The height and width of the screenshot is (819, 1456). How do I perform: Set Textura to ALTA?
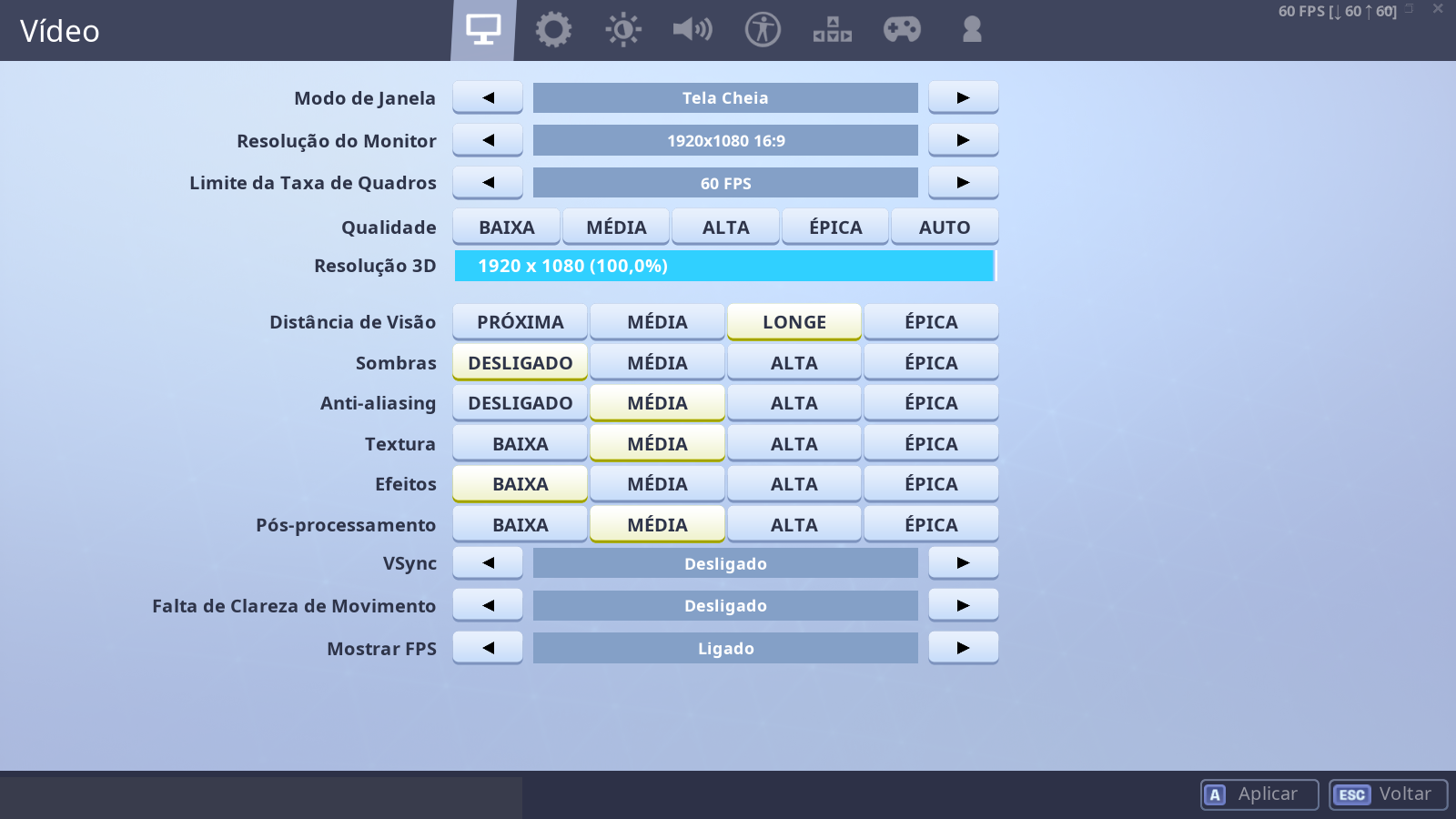[x=794, y=443]
